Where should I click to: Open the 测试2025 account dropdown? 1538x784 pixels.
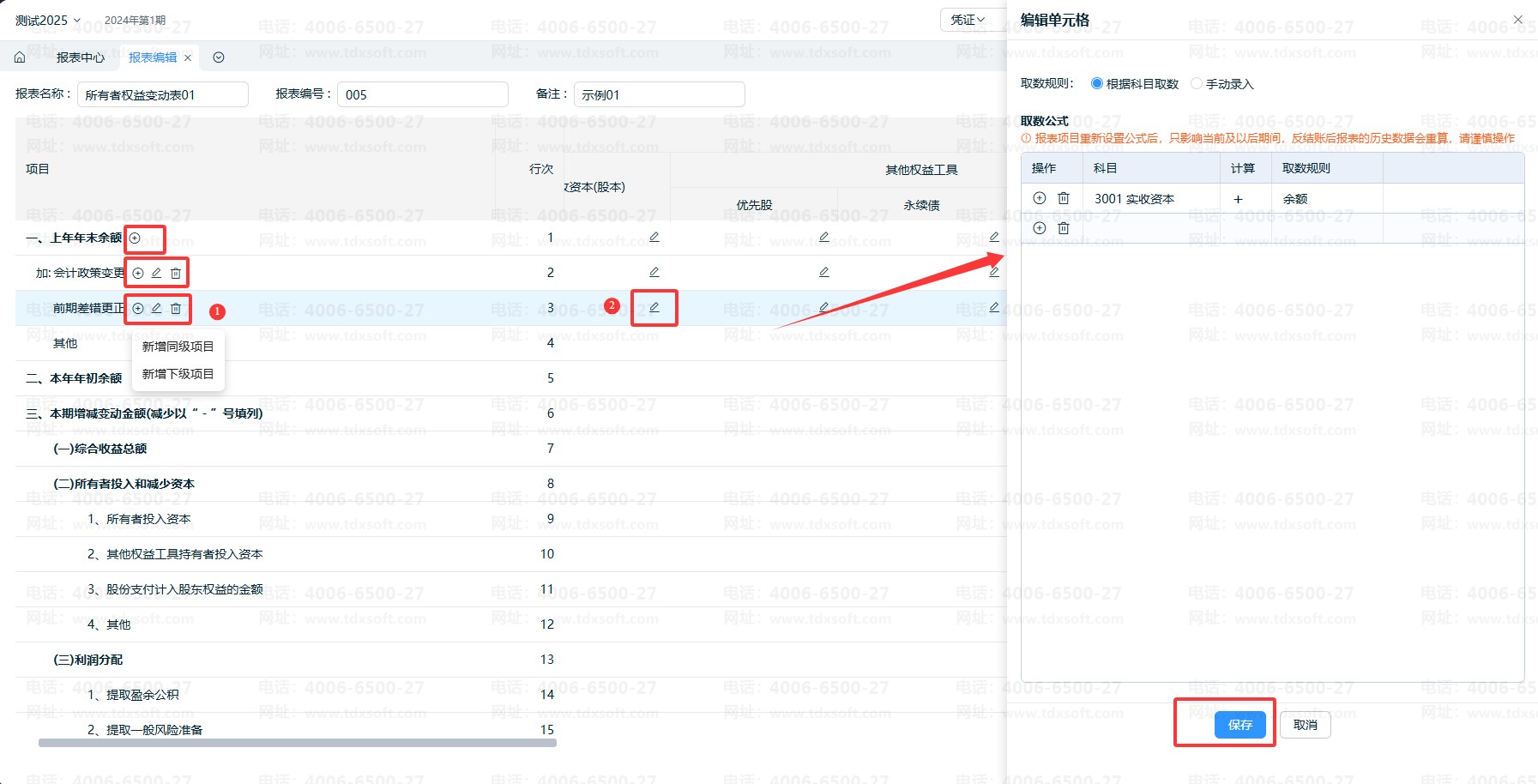click(48, 20)
